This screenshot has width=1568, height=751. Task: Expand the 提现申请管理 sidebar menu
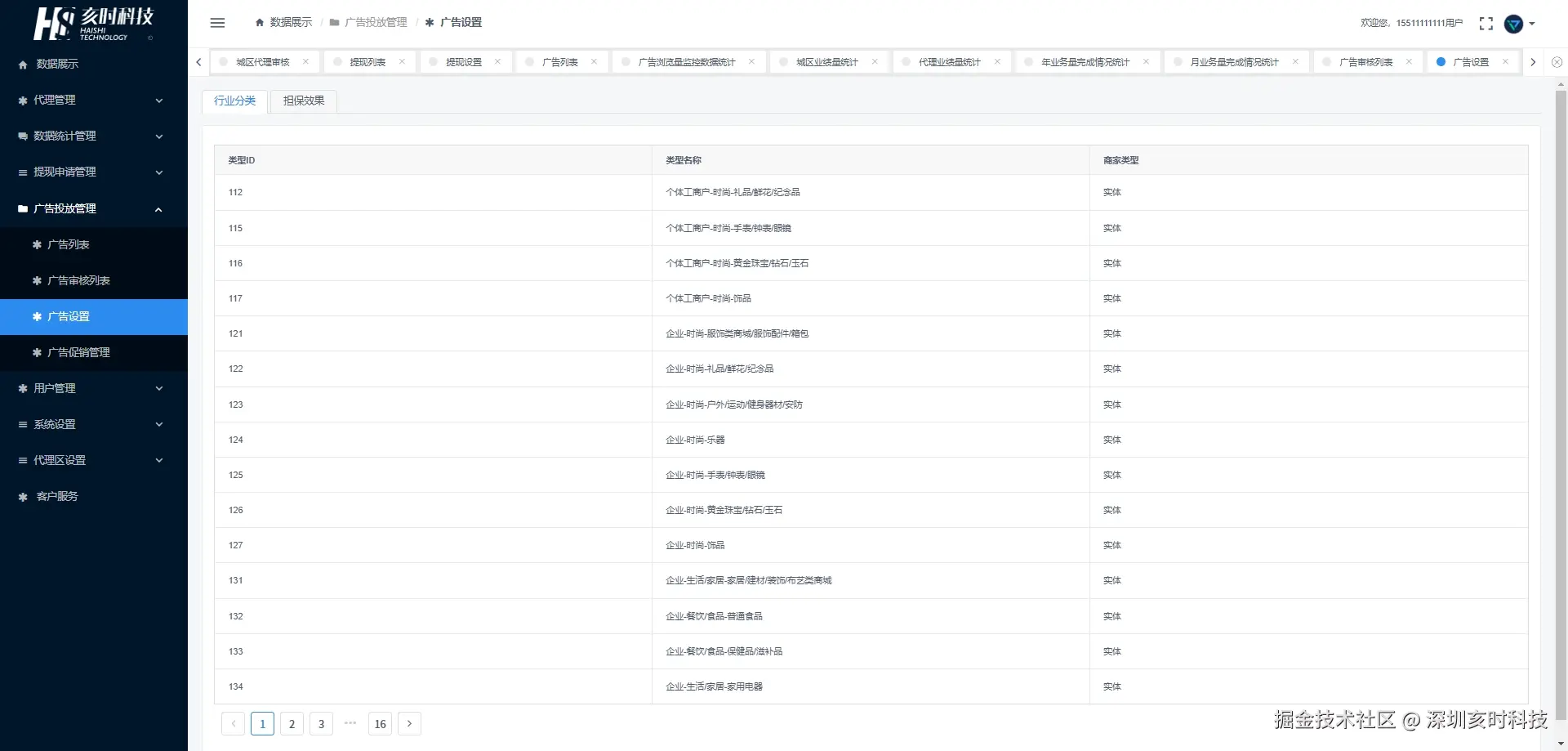pos(94,172)
